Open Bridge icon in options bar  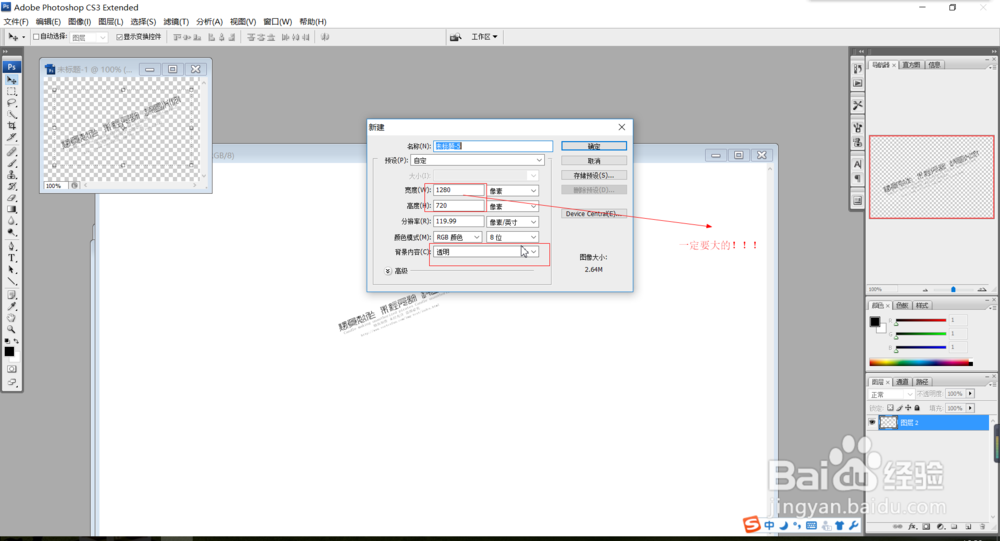455,37
